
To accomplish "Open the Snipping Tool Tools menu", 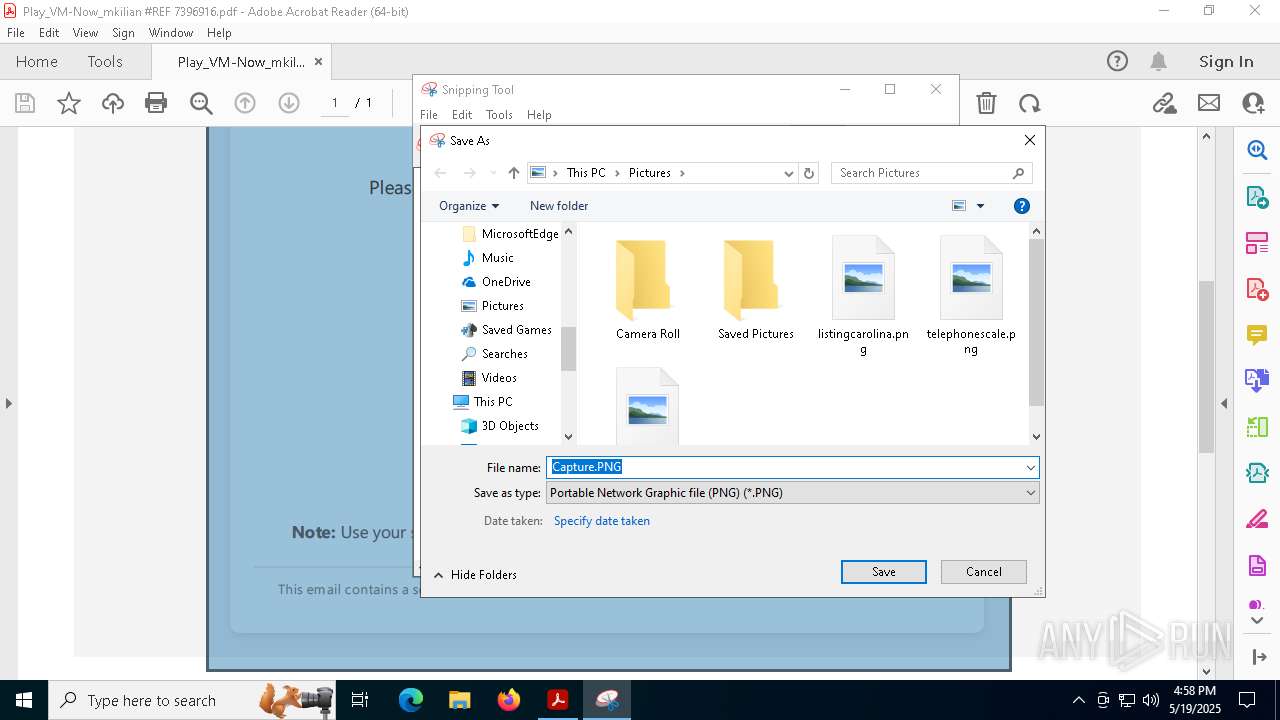I will pos(499,115).
